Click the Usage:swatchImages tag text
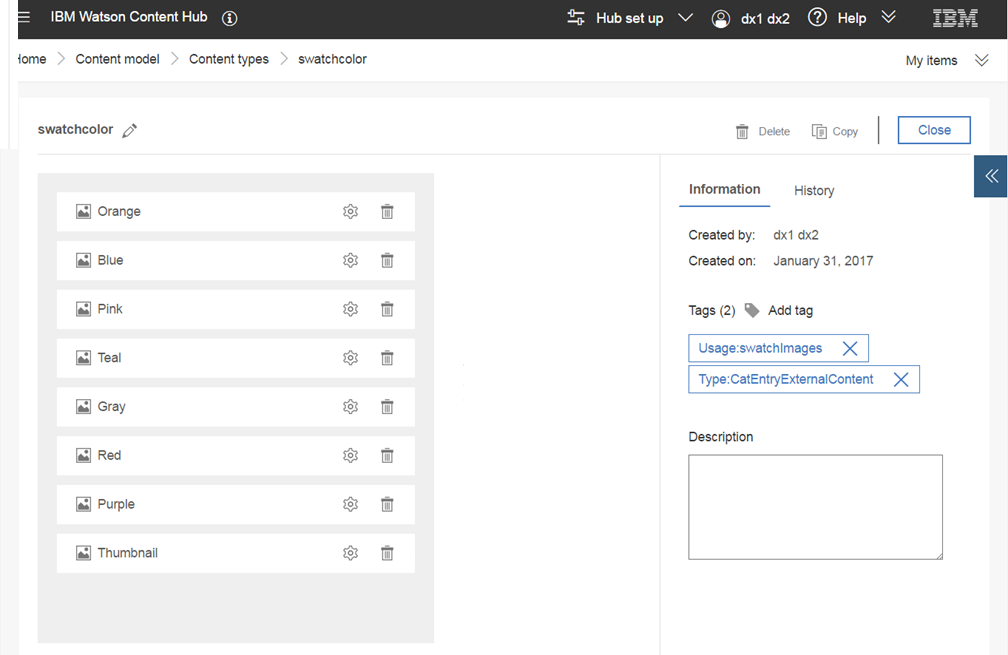The image size is (1008, 655). tap(760, 348)
